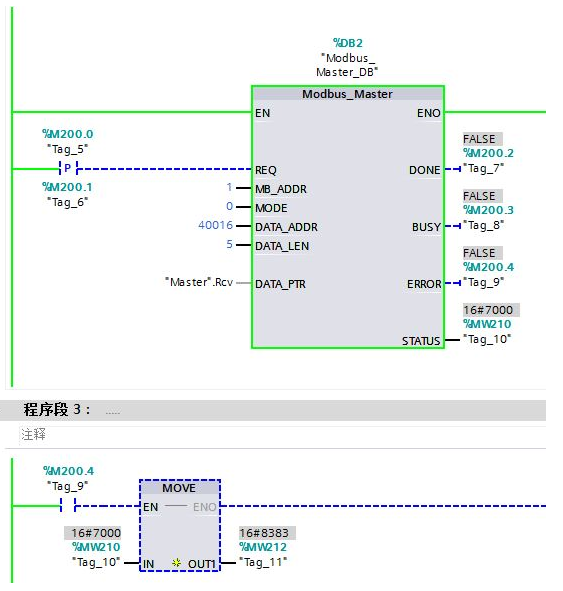Click the "Tag_7" symbol name
The height and width of the screenshot is (591, 563).
483,168
